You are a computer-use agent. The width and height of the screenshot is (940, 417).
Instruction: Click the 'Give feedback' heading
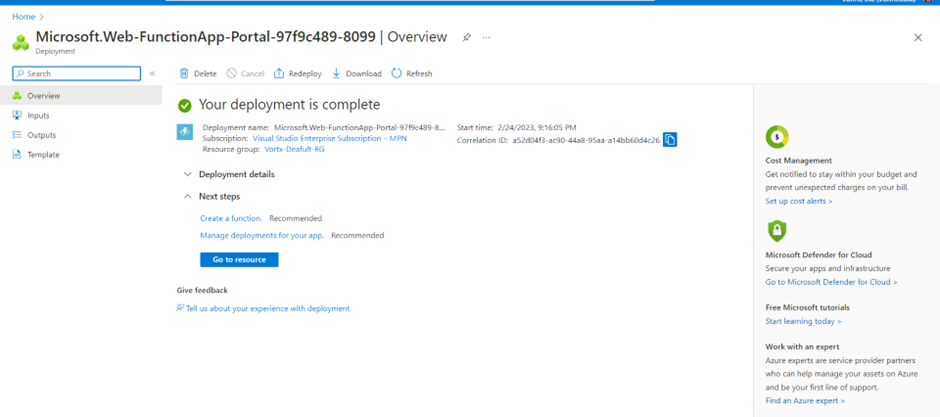[202, 291]
